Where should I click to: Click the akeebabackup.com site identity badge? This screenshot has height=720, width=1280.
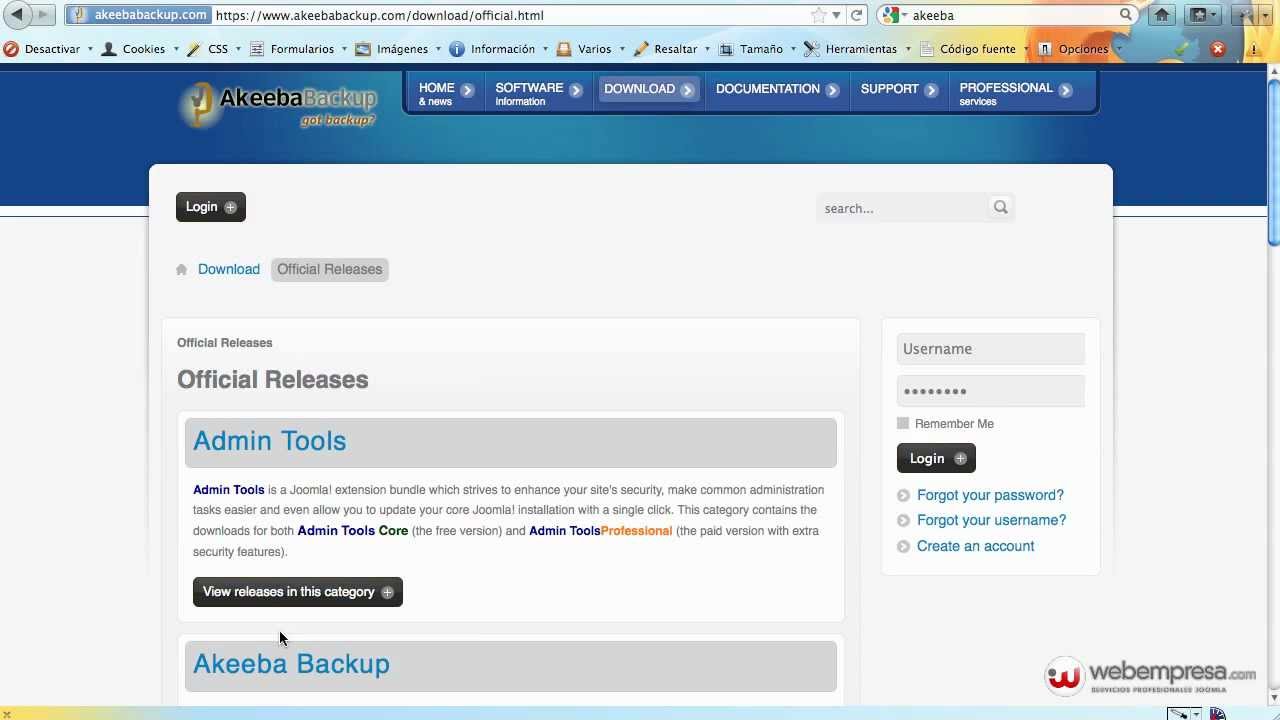pos(139,15)
